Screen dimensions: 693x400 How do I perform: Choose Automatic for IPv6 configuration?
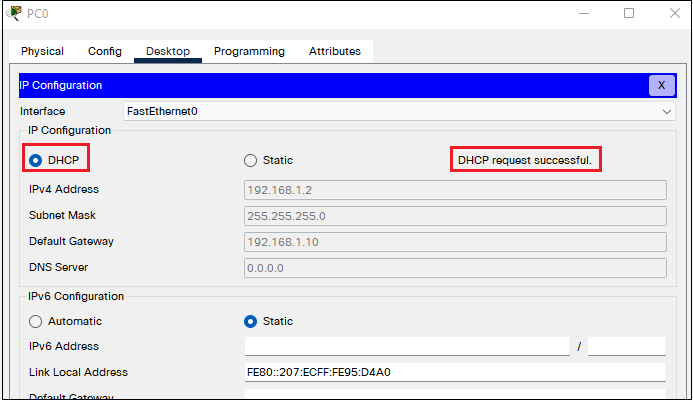(35, 321)
